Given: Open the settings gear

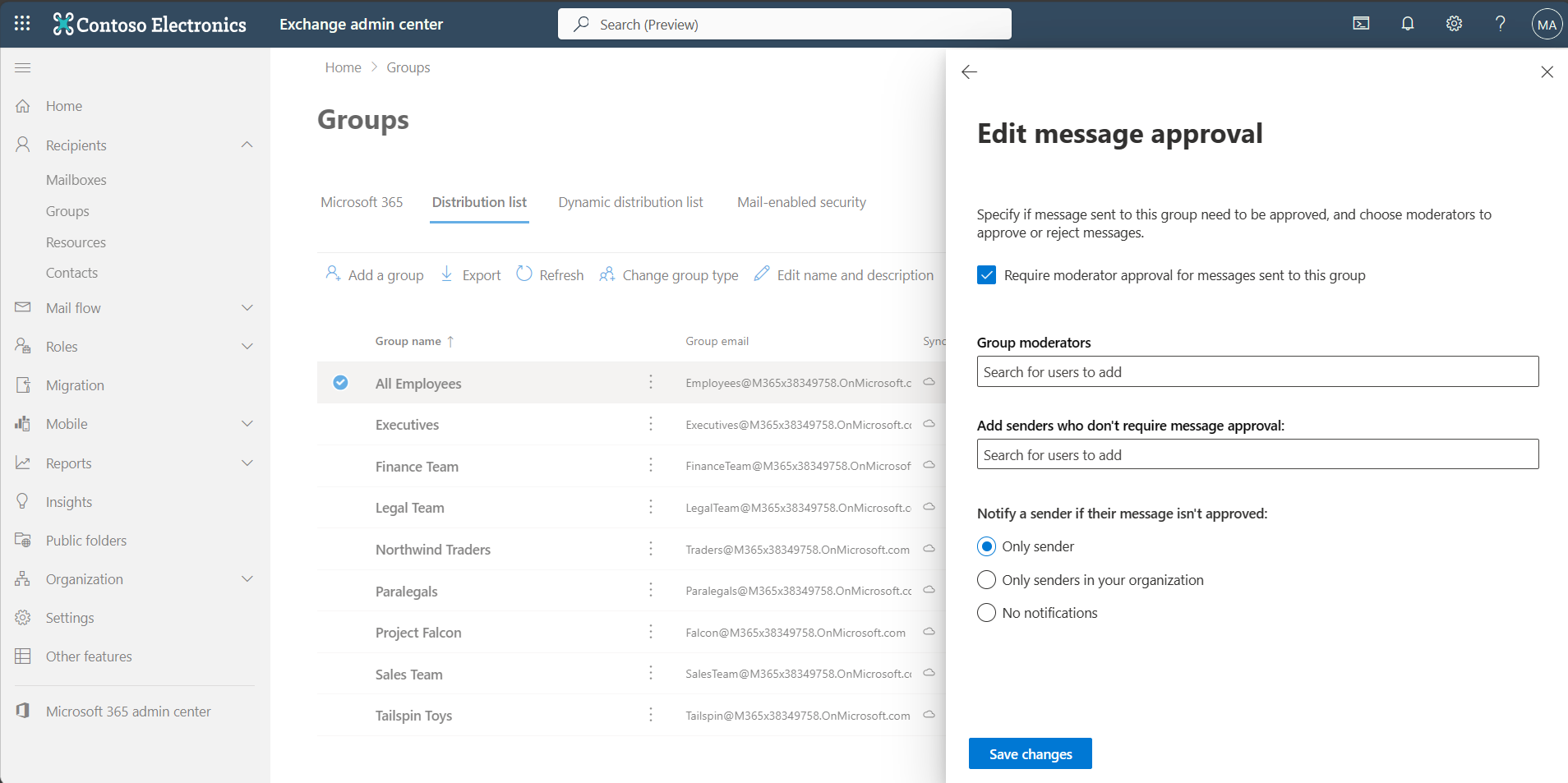Looking at the screenshot, I should [1454, 23].
